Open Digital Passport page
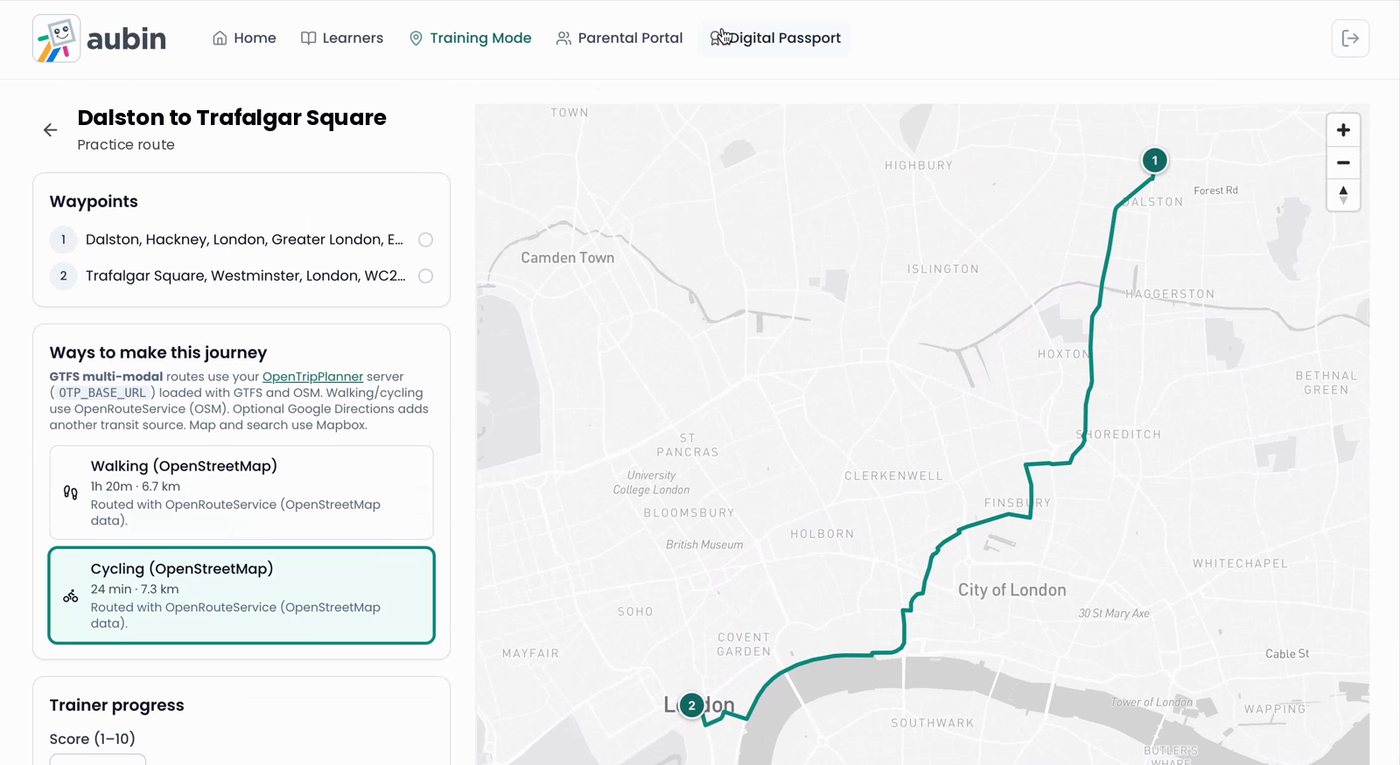Image resolution: width=1400 pixels, height=765 pixels. 775,38
